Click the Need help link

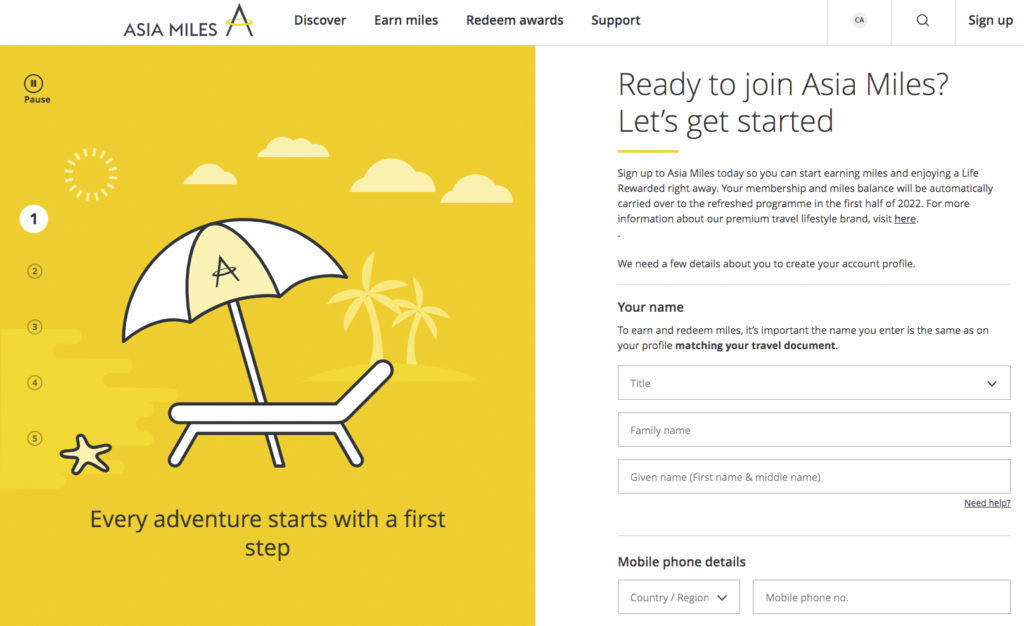pyautogui.click(x=987, y=503)
